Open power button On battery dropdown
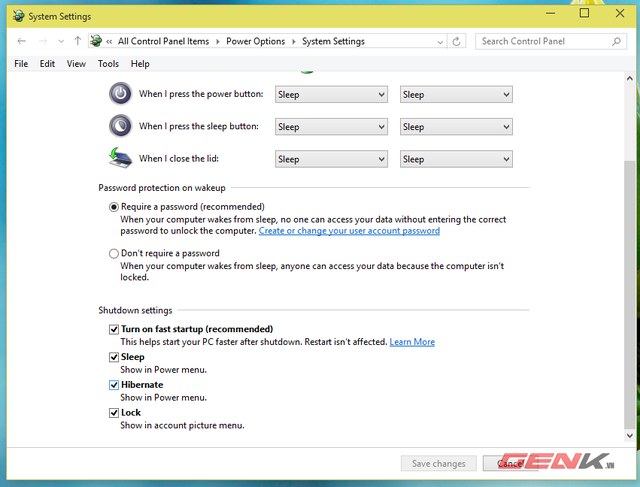 click(331, 94)
